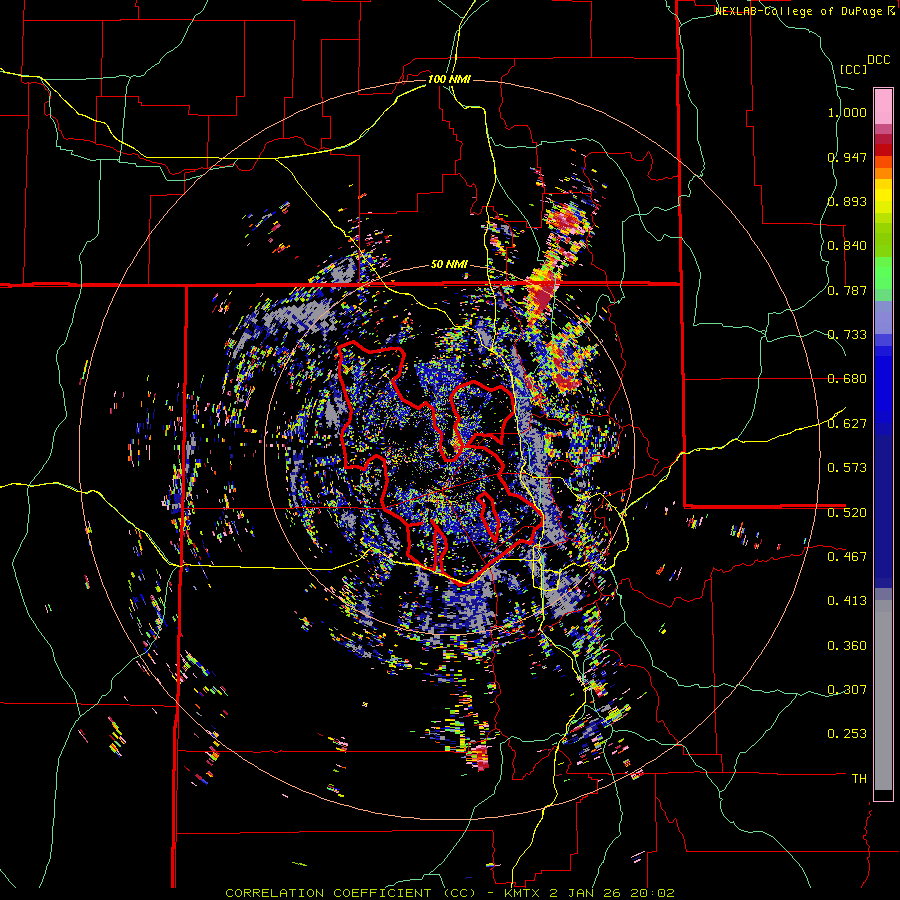Click the TH threshold label on the legend

tap(859, 779)
